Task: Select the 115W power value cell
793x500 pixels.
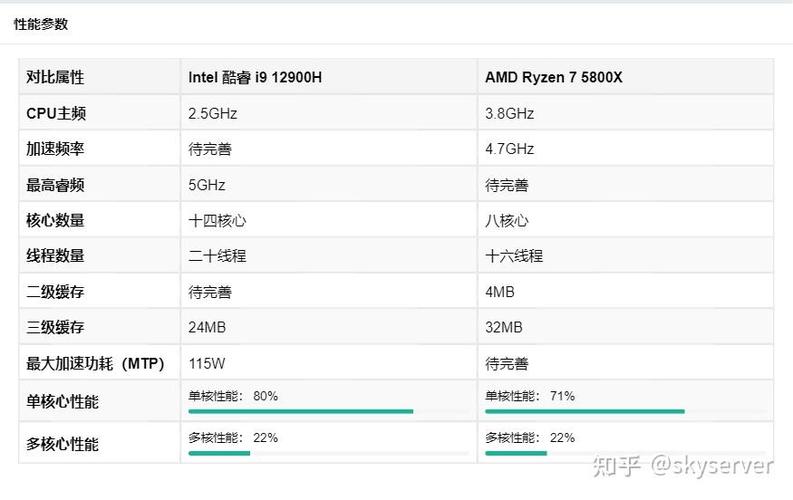Action: [x=205, y=364]
